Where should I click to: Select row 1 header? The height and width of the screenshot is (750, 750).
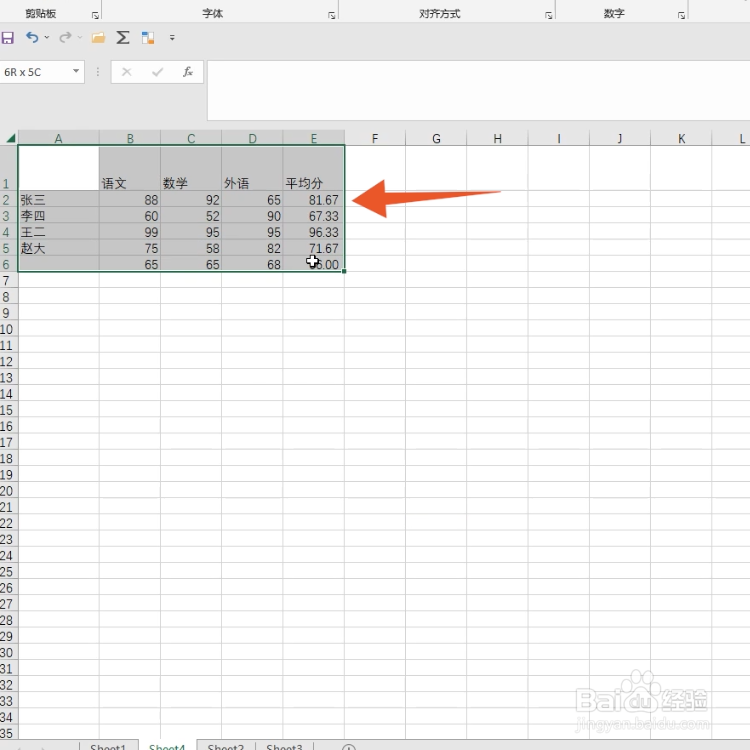coord(9,168)
